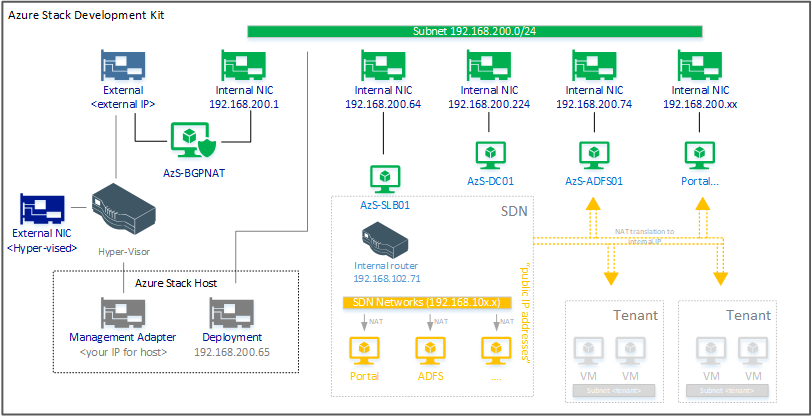The height and width of the screenshot is (416, 812).
Task: Click the left Tenant heading
Action: (x=635, y=314)
